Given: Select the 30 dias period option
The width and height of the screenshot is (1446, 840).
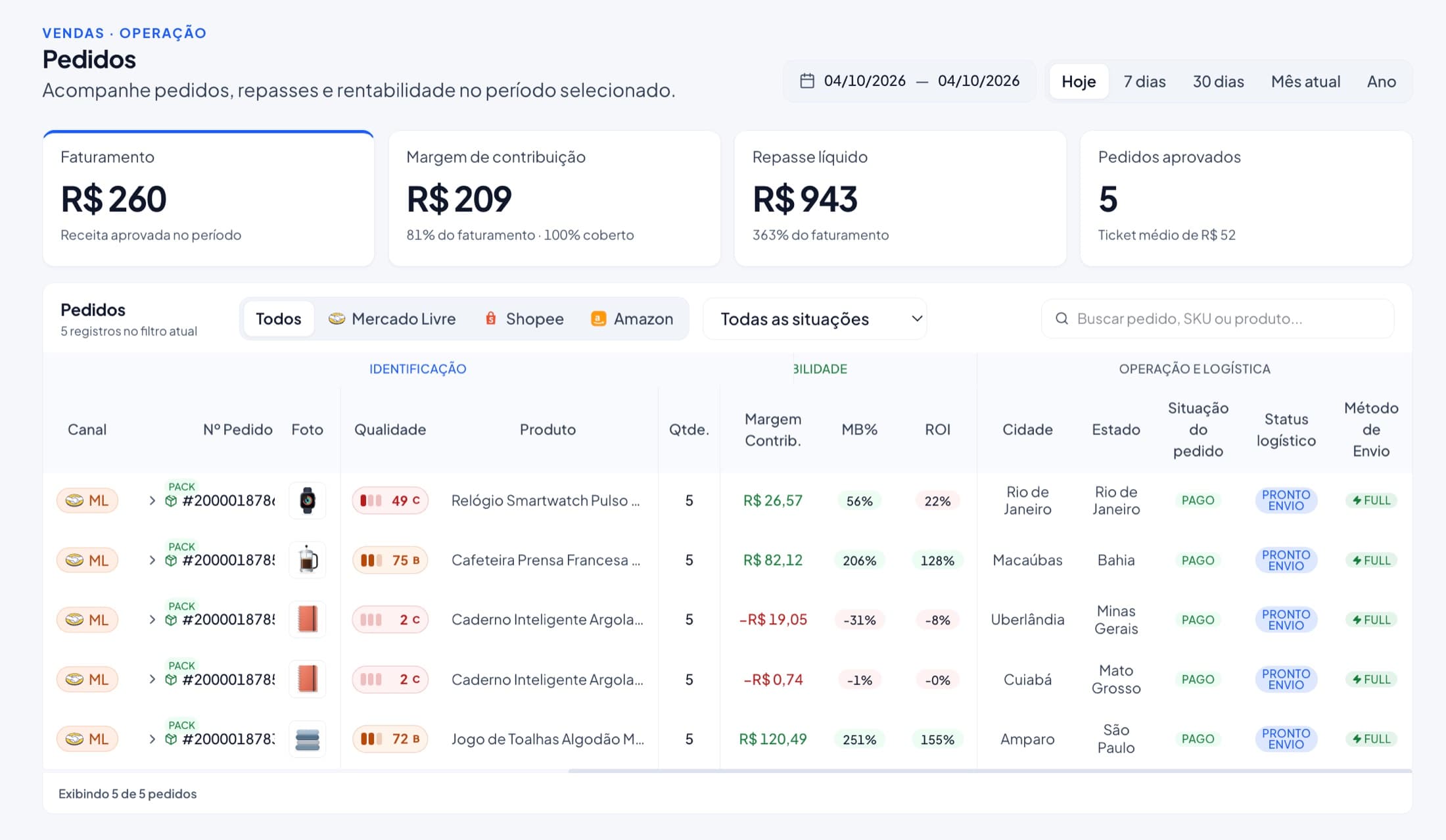Looking at the screenshot, I should [1218, 82].
